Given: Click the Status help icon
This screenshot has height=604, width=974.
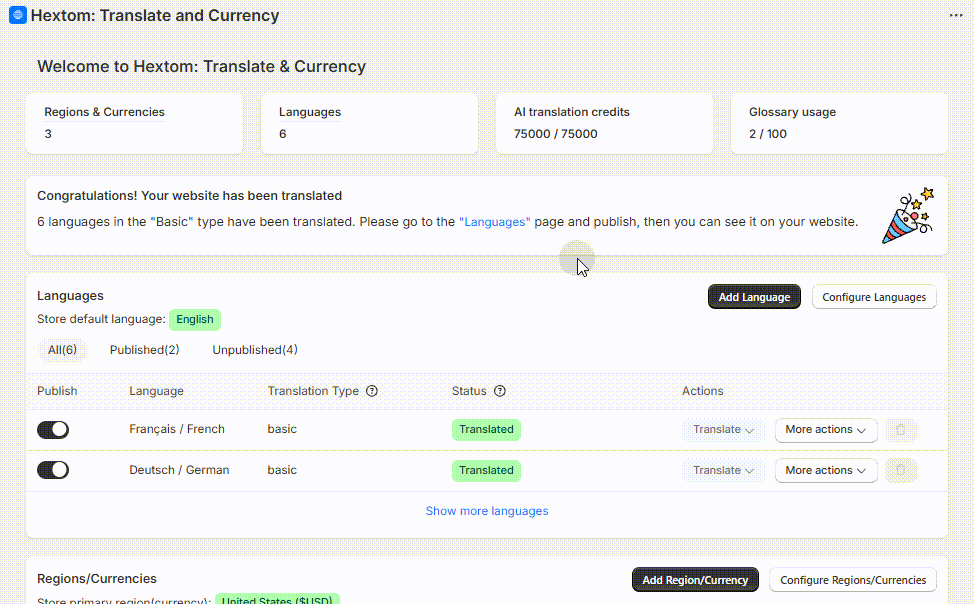Looking at the screenshot, I should tap(499, 391).
